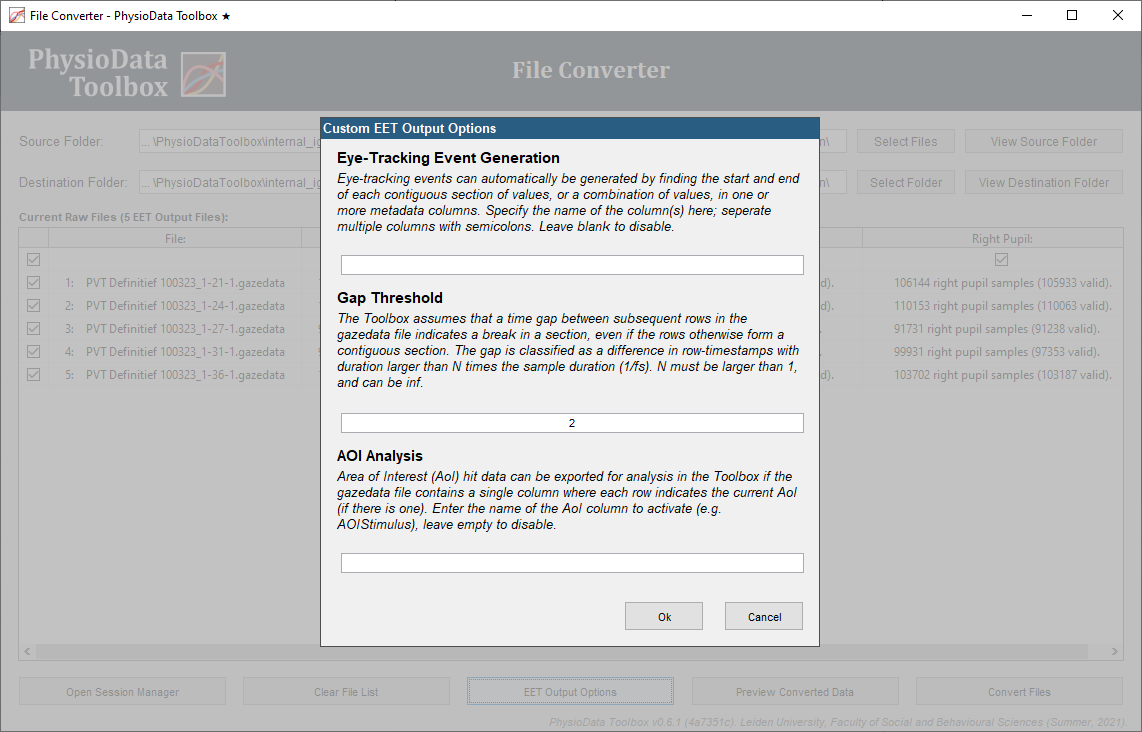Click the EET Output Options button

pos(570,691)
